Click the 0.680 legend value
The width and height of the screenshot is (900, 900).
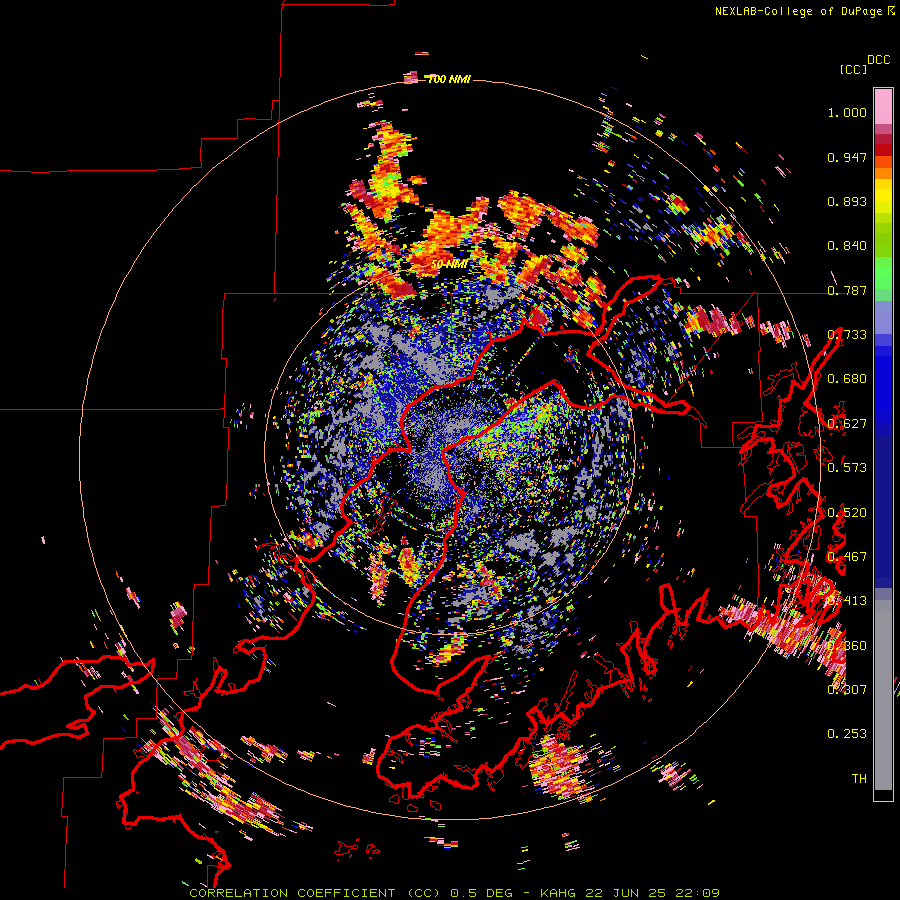[847, 379]
